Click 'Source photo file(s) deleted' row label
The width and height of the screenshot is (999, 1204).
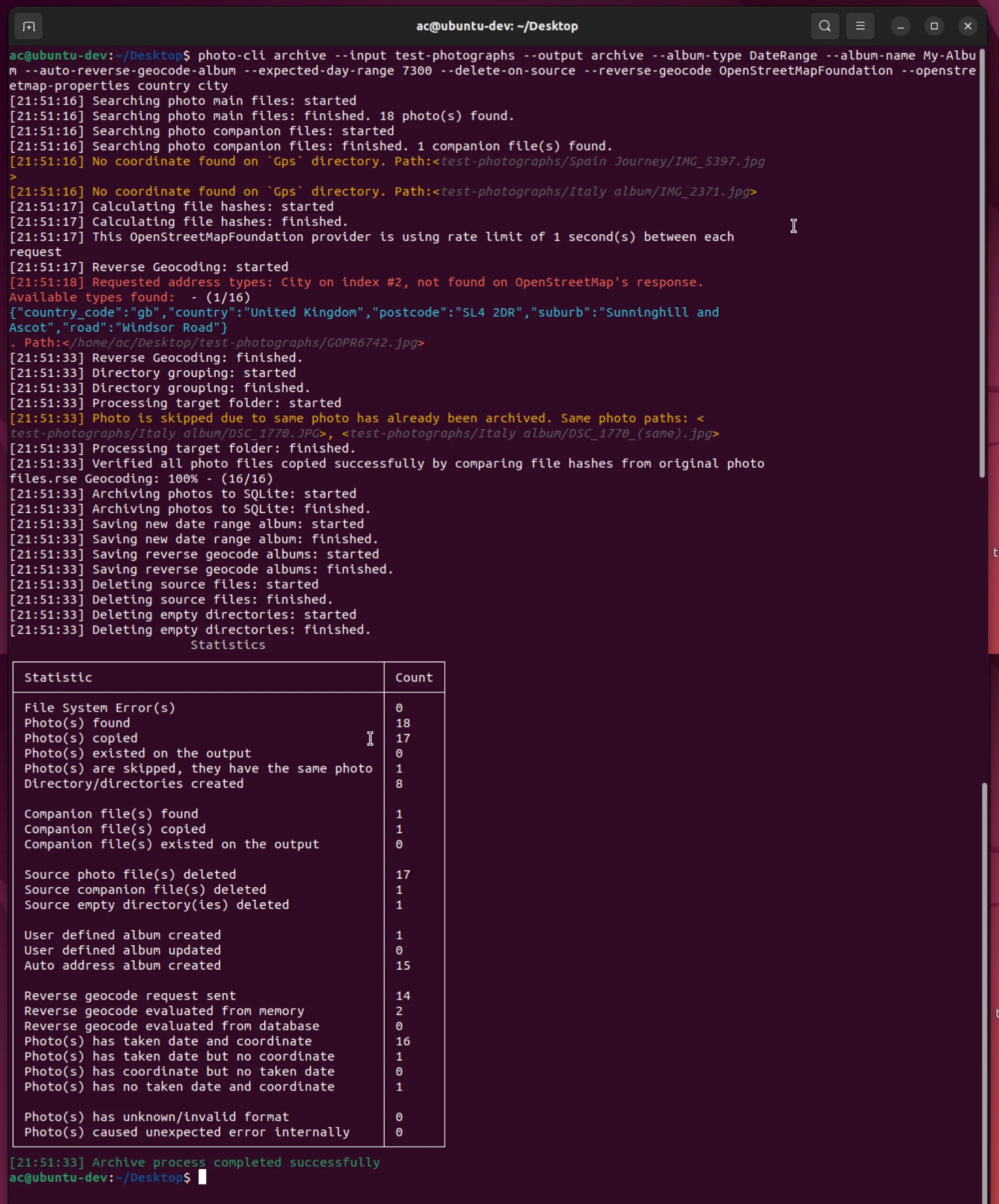(130, 874)
